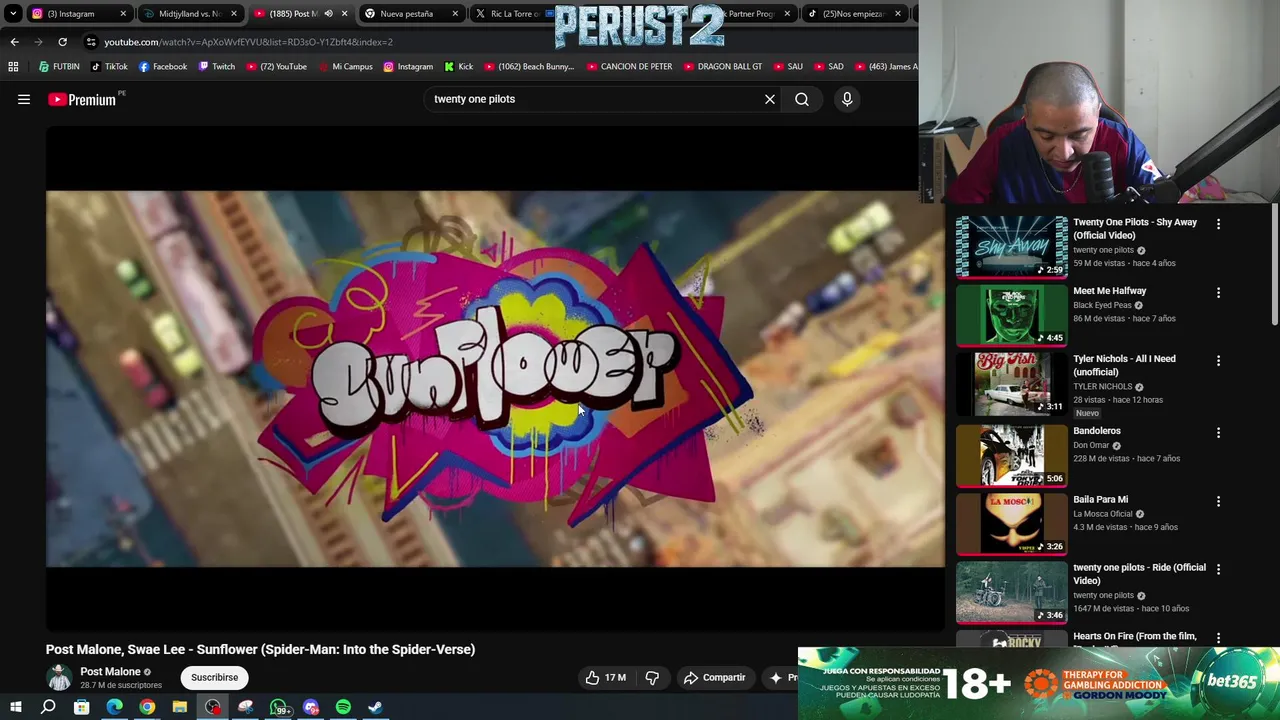The image size is (1280, 720).
Task: Dislike the Sunflower video
Action: [652, 677]
